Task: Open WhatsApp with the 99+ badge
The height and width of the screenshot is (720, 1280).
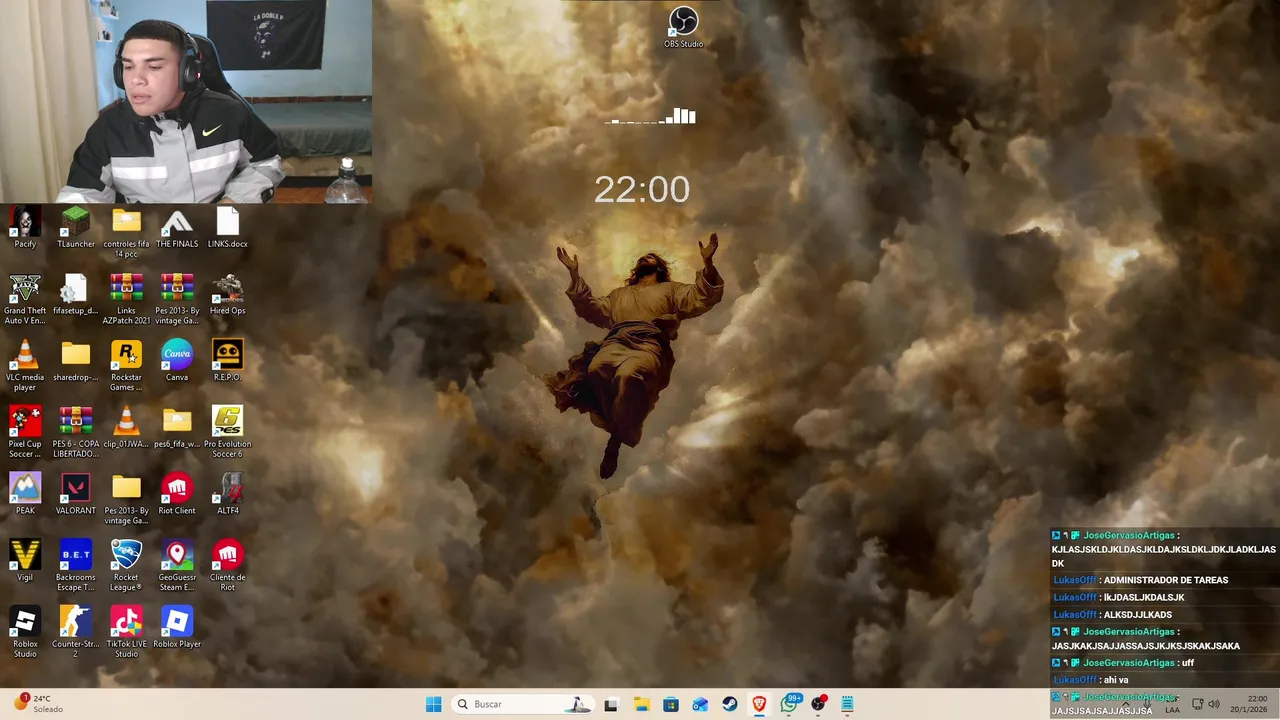Action: [789, 704]
